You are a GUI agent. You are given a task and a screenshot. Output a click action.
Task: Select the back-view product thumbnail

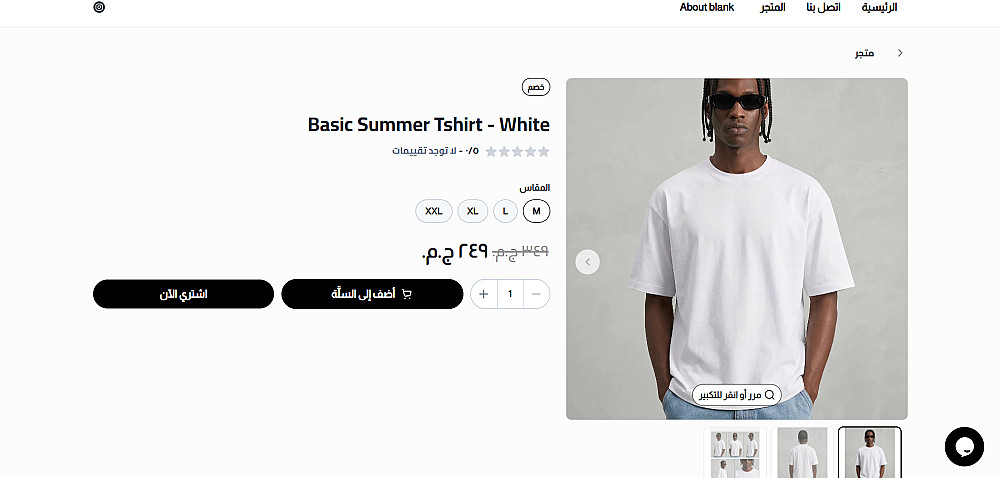(x=802, y=453)
